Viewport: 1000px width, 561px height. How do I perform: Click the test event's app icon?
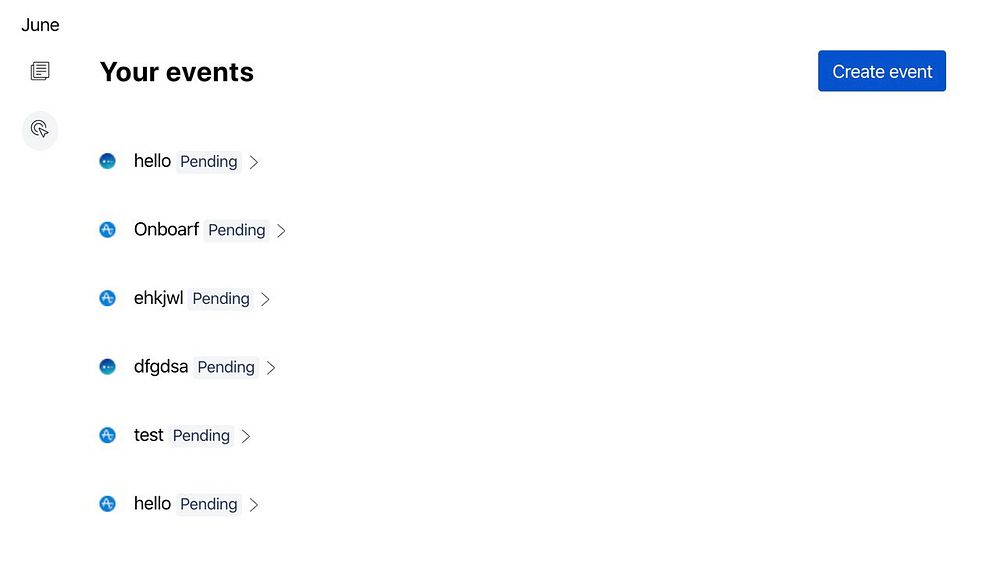click(108, 435)
